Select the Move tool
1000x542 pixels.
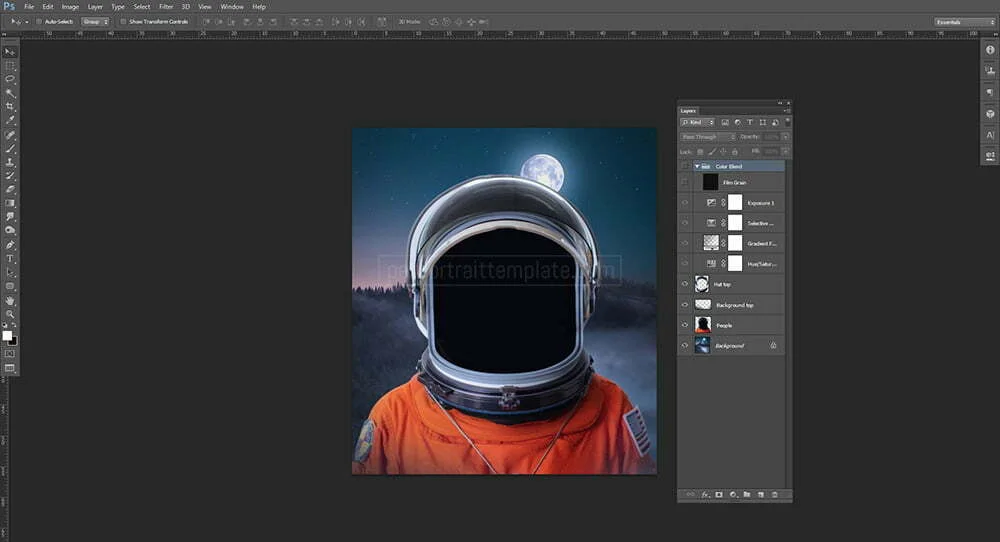pyautogui.click(x=10, y=51)
